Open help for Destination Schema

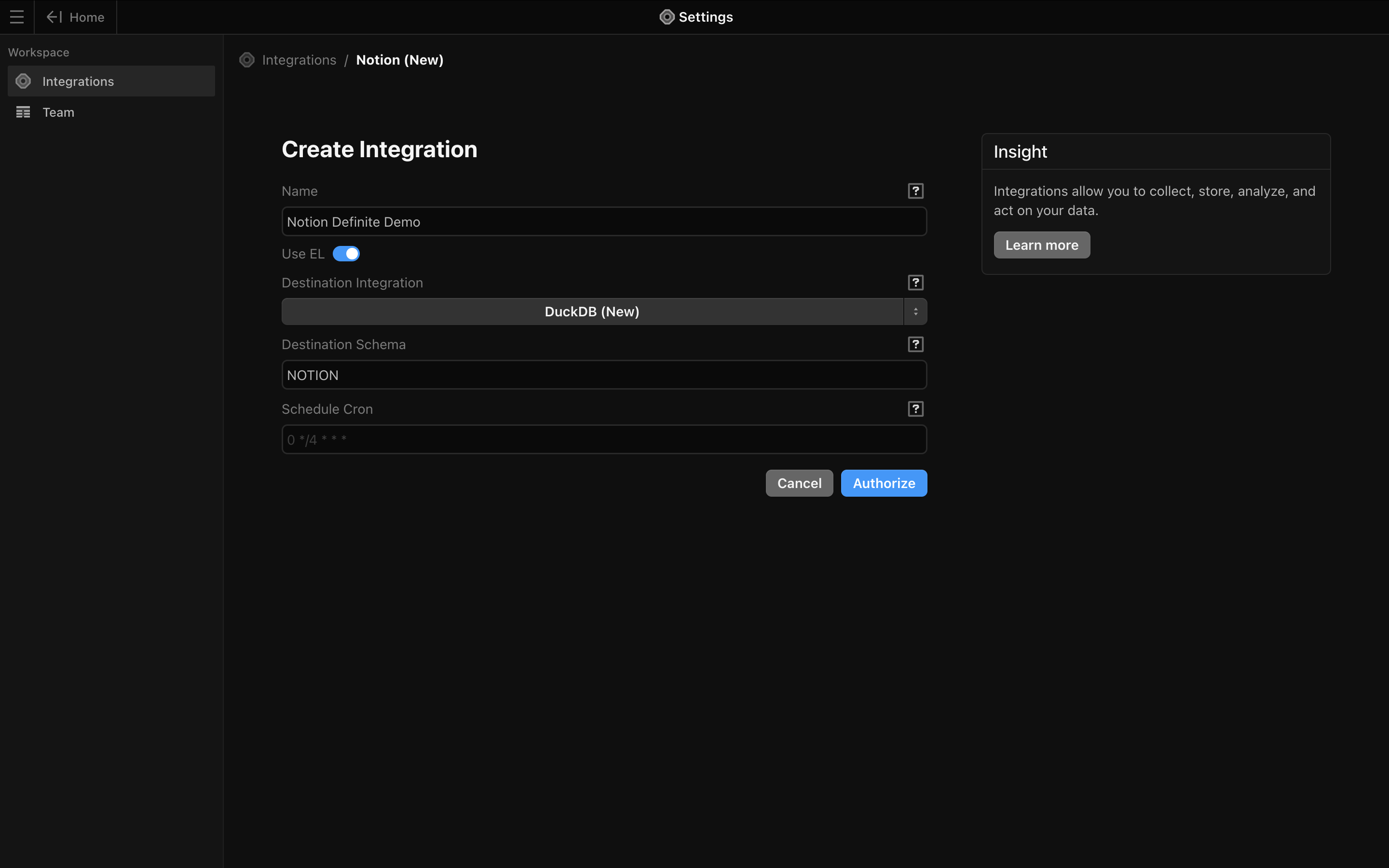pos(915,344)
